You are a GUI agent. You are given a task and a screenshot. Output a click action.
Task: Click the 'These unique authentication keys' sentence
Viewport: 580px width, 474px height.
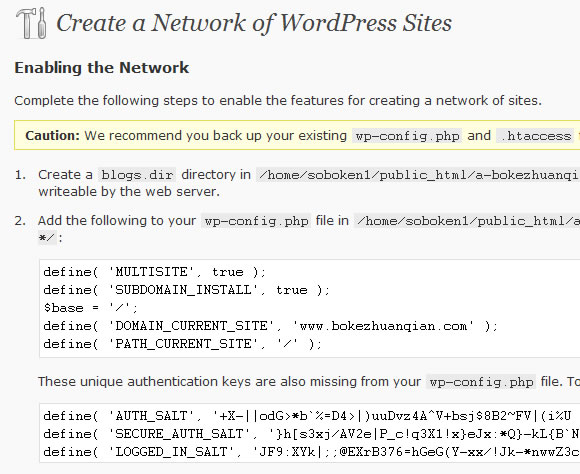pos(309,381)
